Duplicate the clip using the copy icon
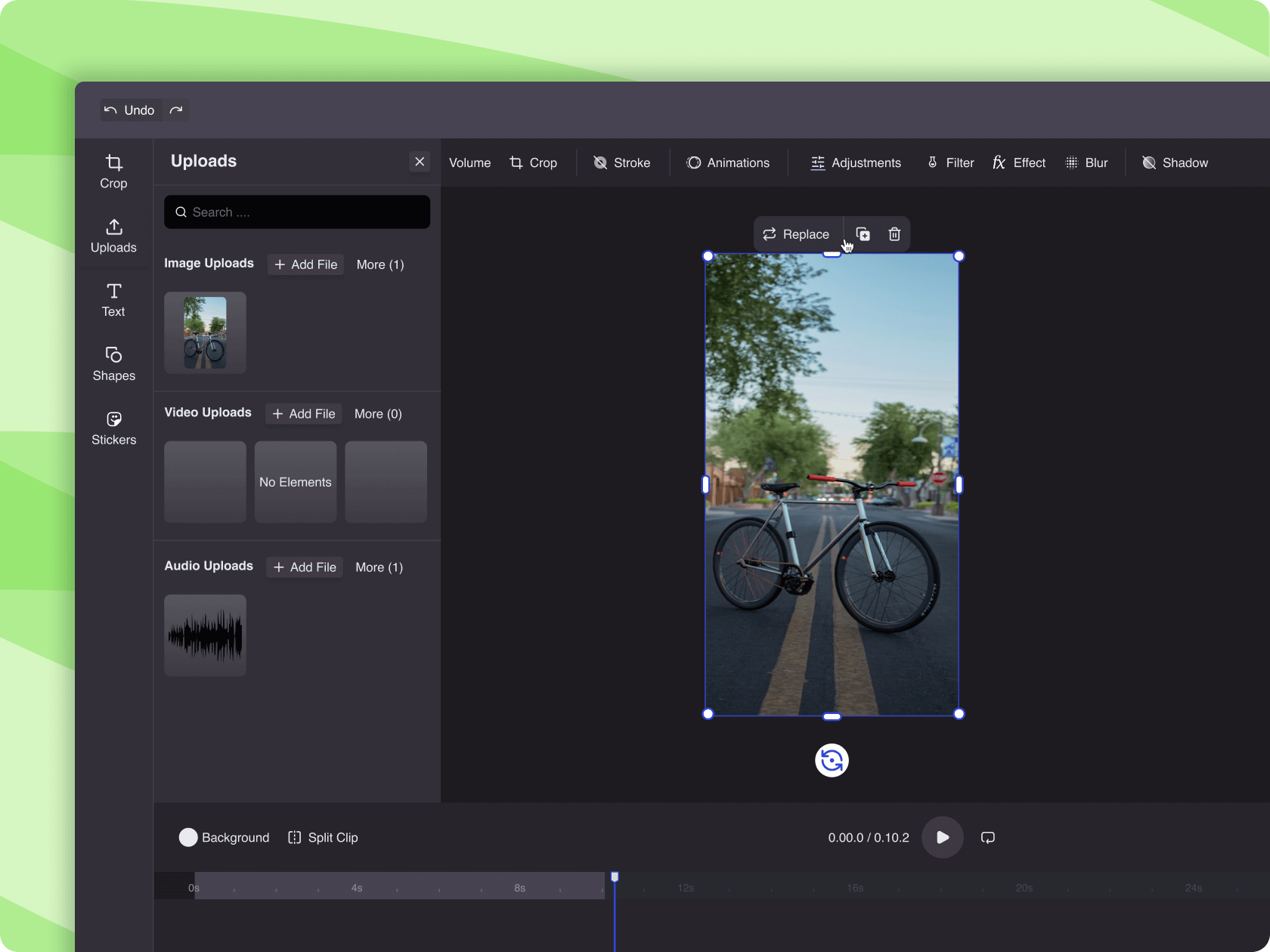Viewport: 1270px width, 952px height. pyautogui.click(x=862, y=234)
